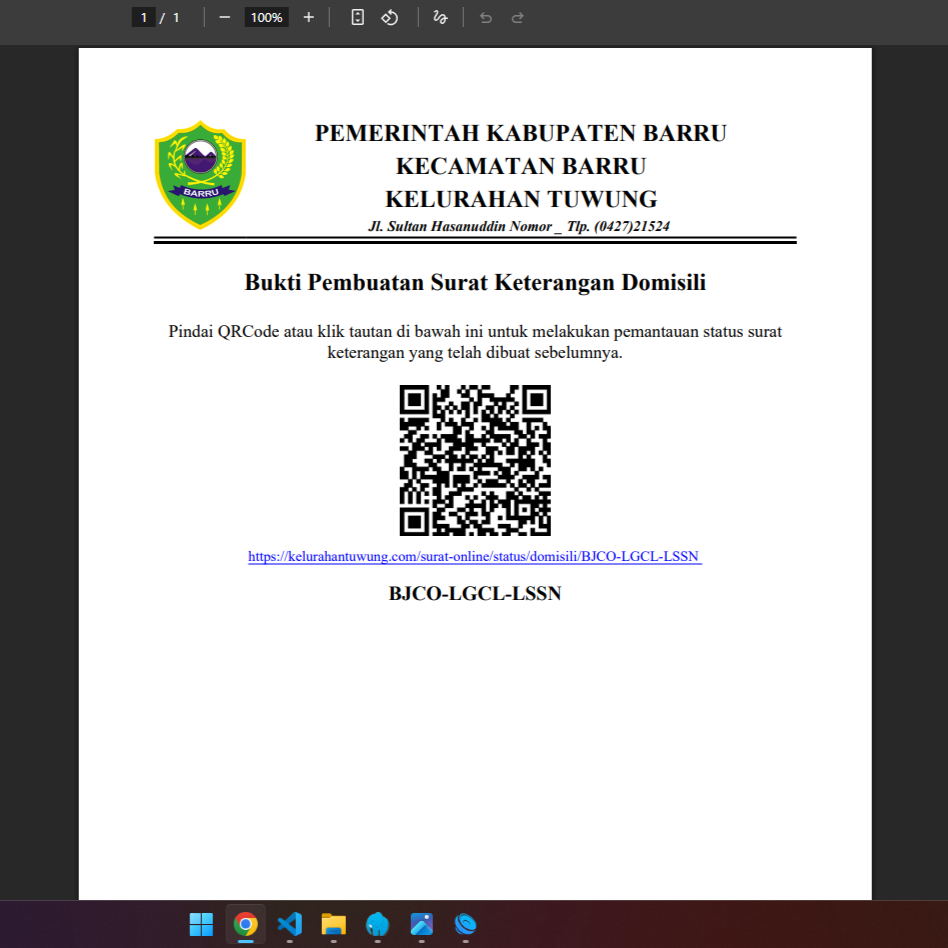
Task: Click the Barru regency logo emblem
Action: [x=200, y=175]
